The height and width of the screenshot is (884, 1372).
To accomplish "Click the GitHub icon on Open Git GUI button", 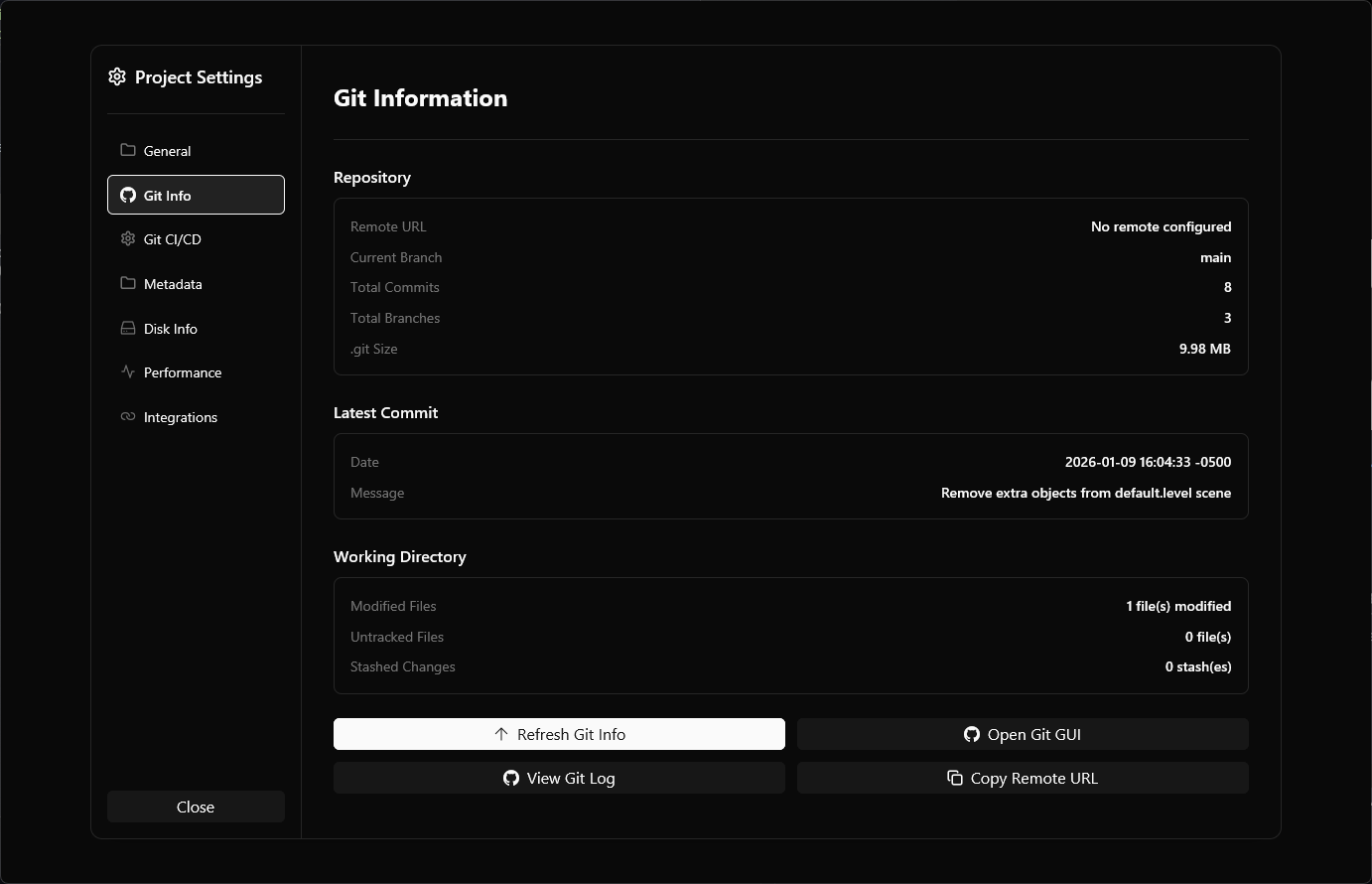I will click(971, 734).
